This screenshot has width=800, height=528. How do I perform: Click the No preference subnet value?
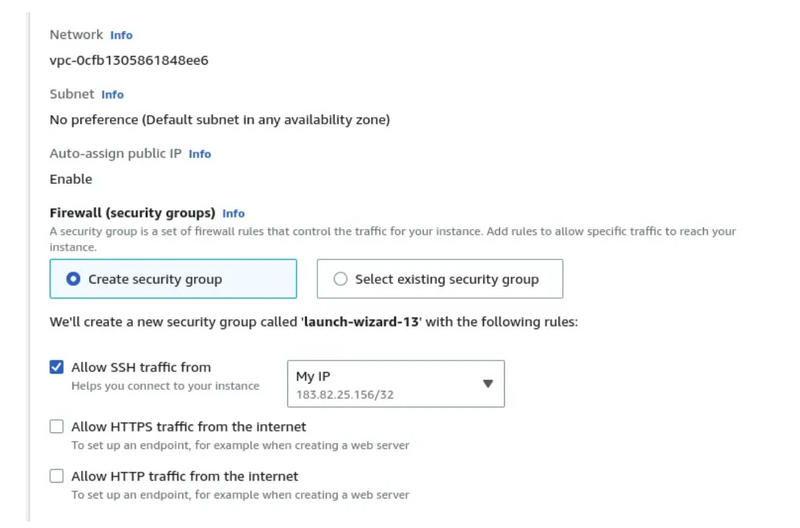click(x=220, y=120)
